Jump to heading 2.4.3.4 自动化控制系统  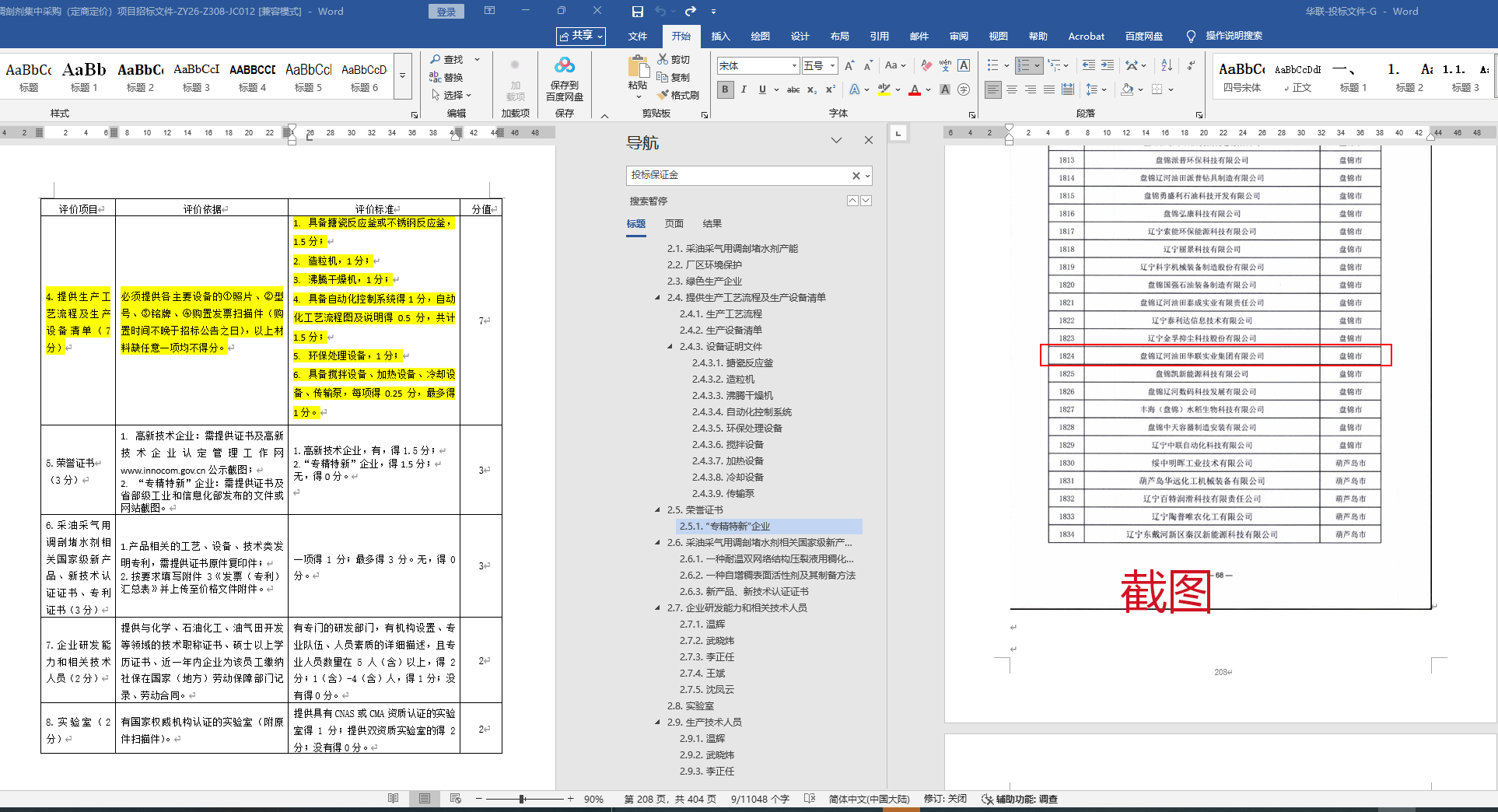click(x=742, y=412)
